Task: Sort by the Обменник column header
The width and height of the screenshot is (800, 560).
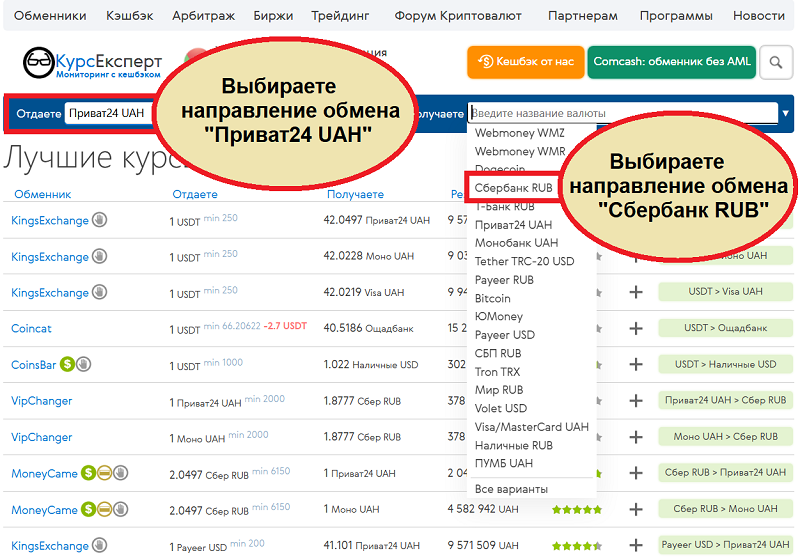Action: click(x=43, y=194)
